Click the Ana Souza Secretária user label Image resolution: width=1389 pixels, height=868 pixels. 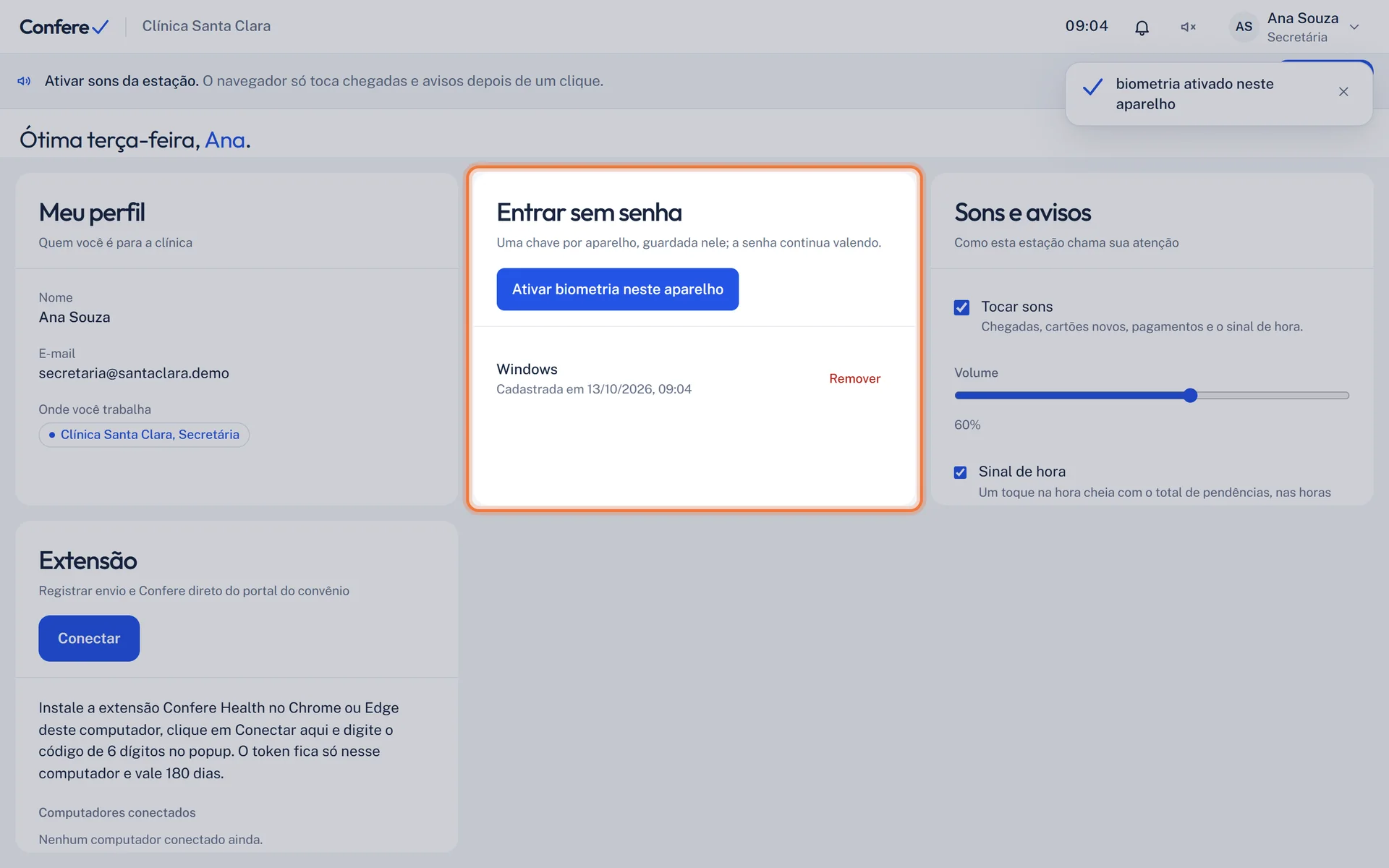click(1303, 27)
